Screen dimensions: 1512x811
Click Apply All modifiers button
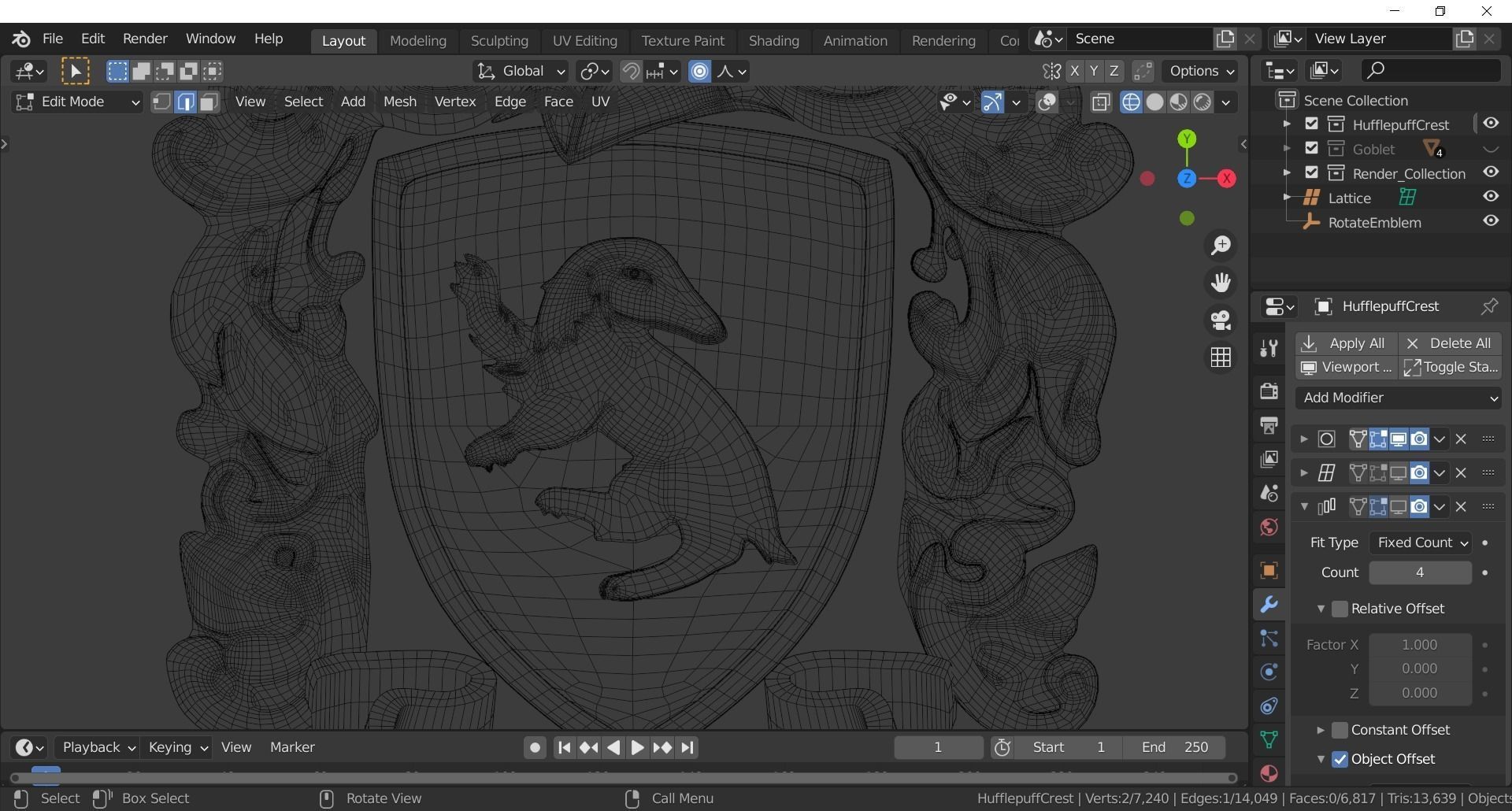pyautogui.click(x=1346, y=343)
